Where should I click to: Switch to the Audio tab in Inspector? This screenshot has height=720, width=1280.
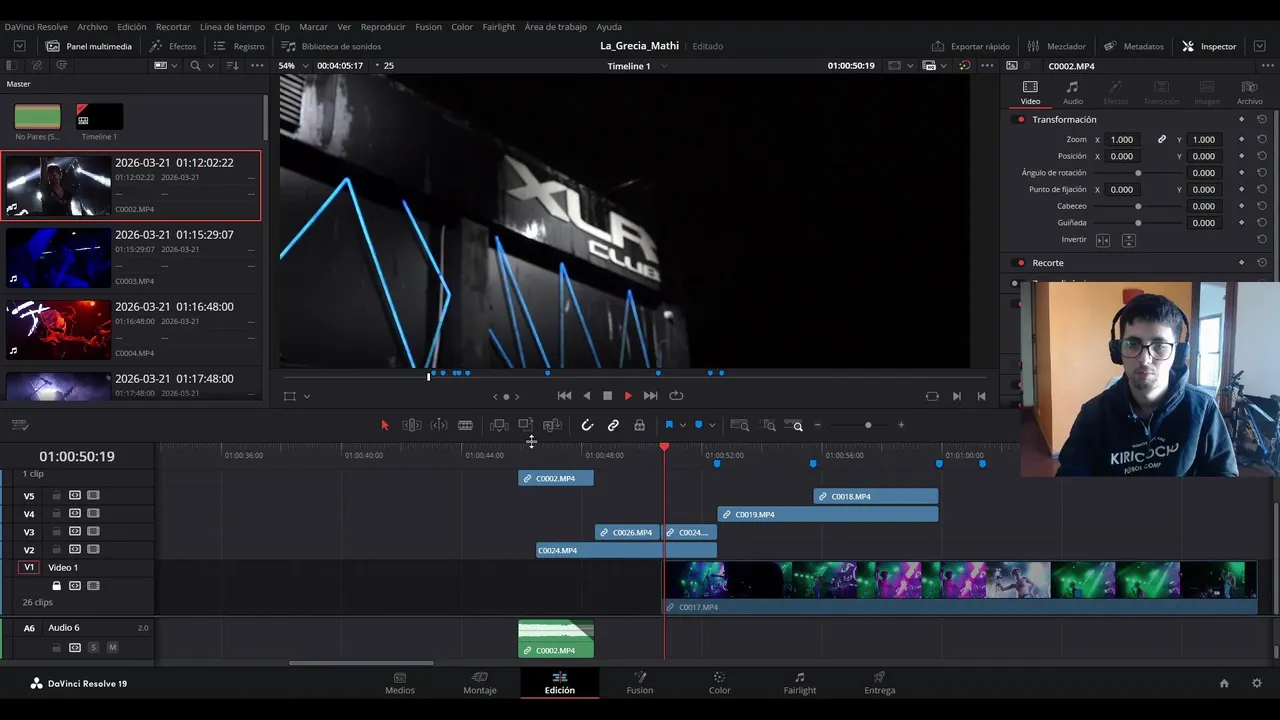1072,92
